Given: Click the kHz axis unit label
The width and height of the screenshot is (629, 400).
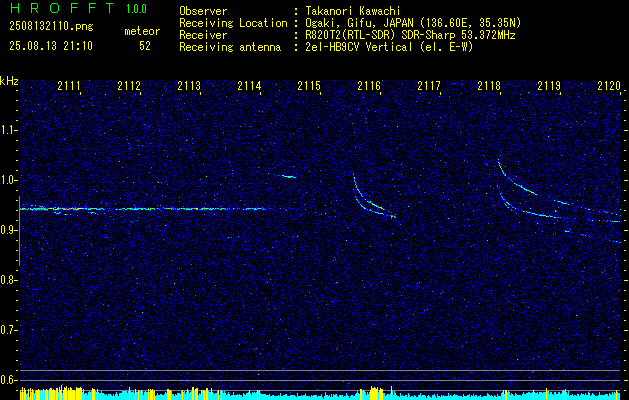Looking at the screenshot, I should point(9,81).
